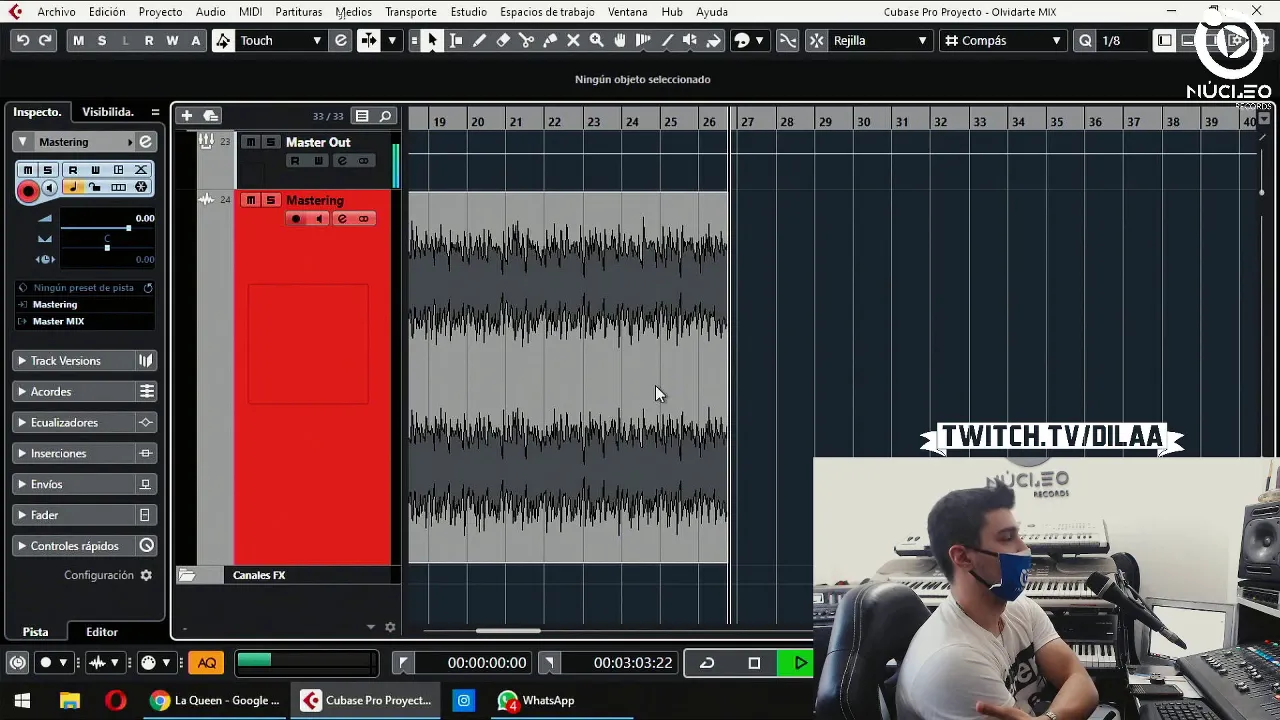Click the Redo arrow in the toolbar

(x=45, y=40)
